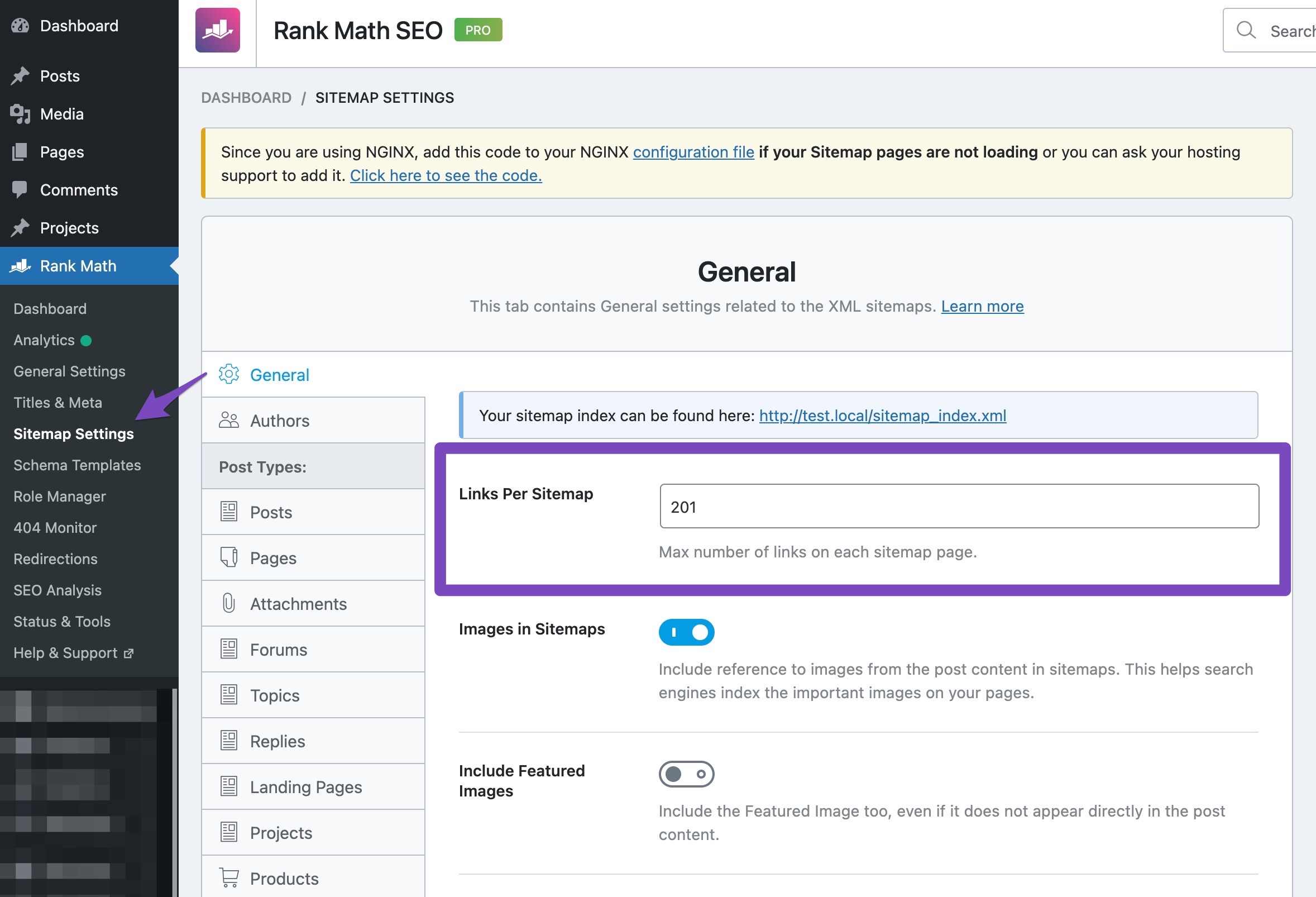Open Redirections submenu item
The width and height of the screenshot is (1316, 897).
[x=55, y=559]
